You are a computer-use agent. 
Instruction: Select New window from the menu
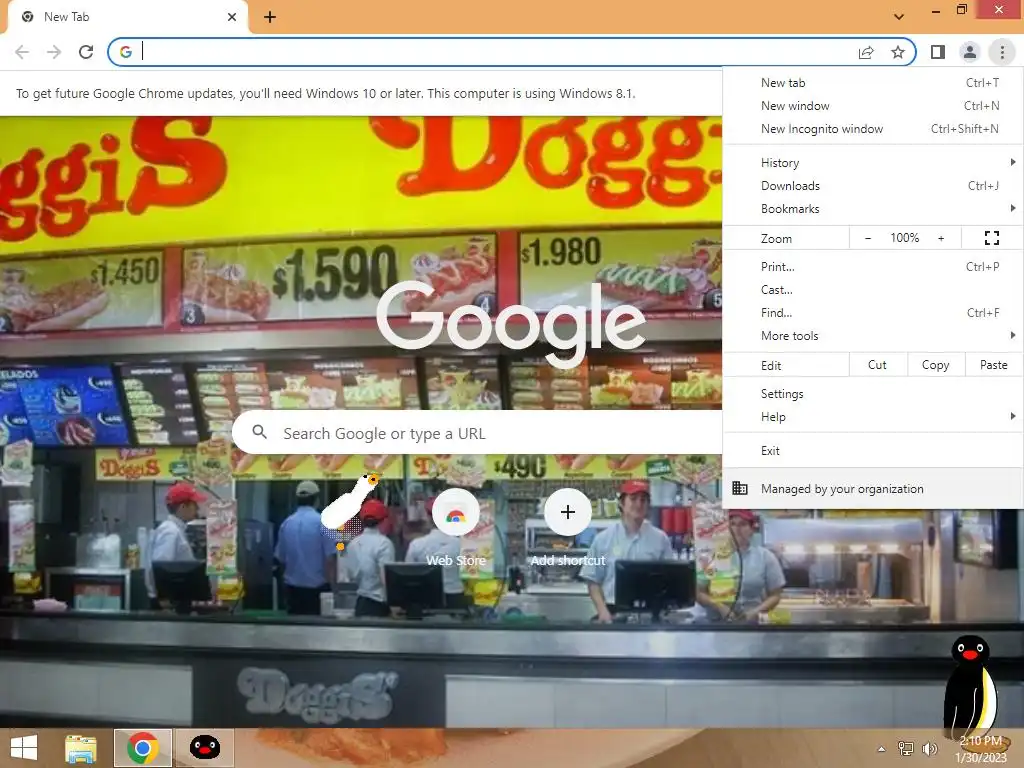pos(873,106)
